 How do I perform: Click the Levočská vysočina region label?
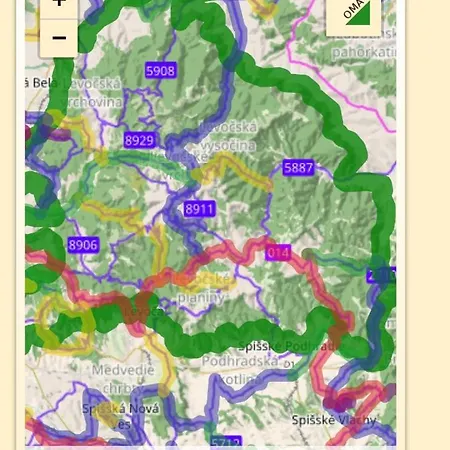tap(229, 136)
